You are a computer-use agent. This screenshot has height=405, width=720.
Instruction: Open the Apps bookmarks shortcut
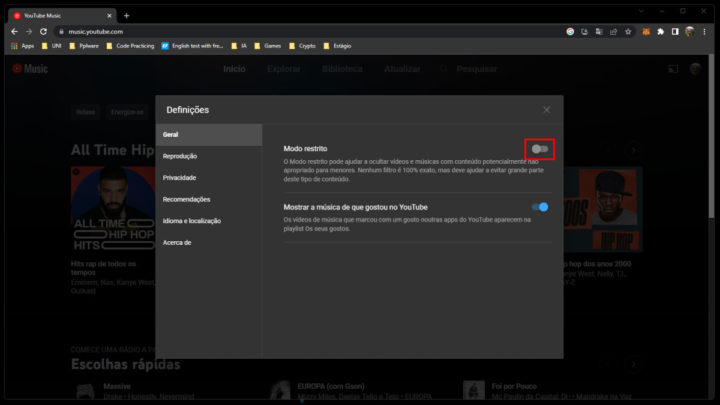(22, 46)
